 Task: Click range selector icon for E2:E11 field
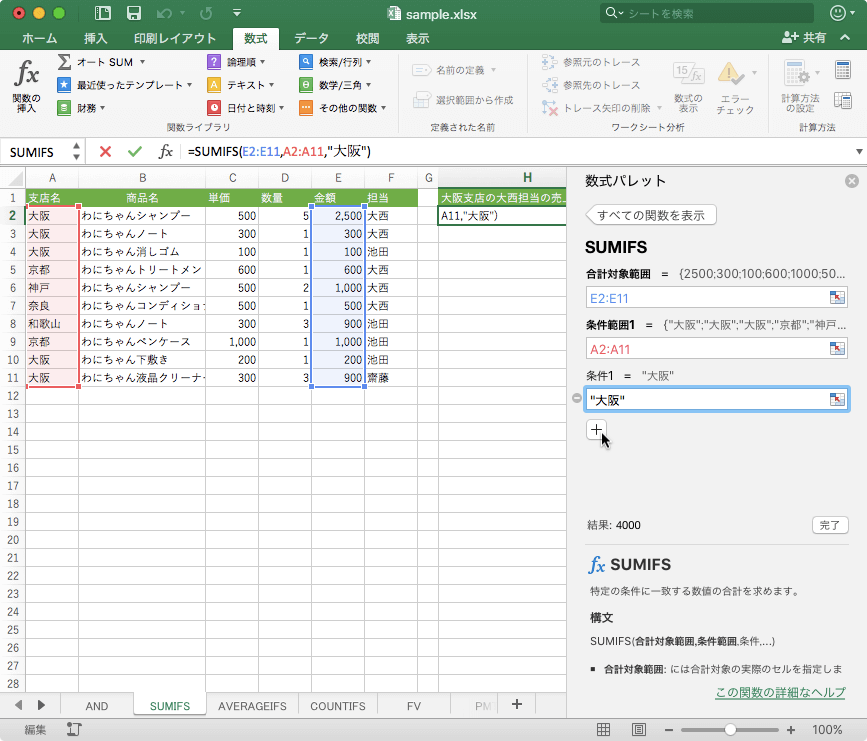(836, 297)
